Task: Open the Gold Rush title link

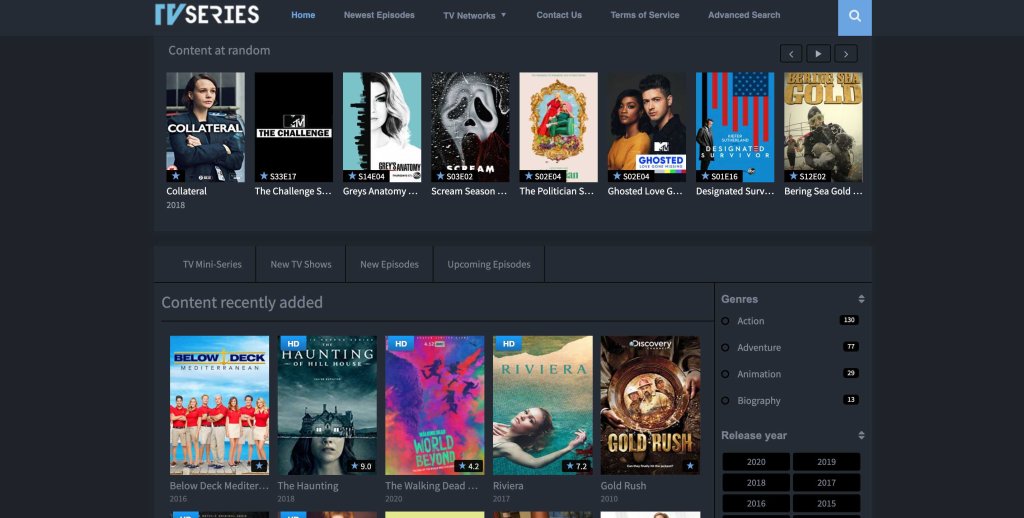Action: 623,486
